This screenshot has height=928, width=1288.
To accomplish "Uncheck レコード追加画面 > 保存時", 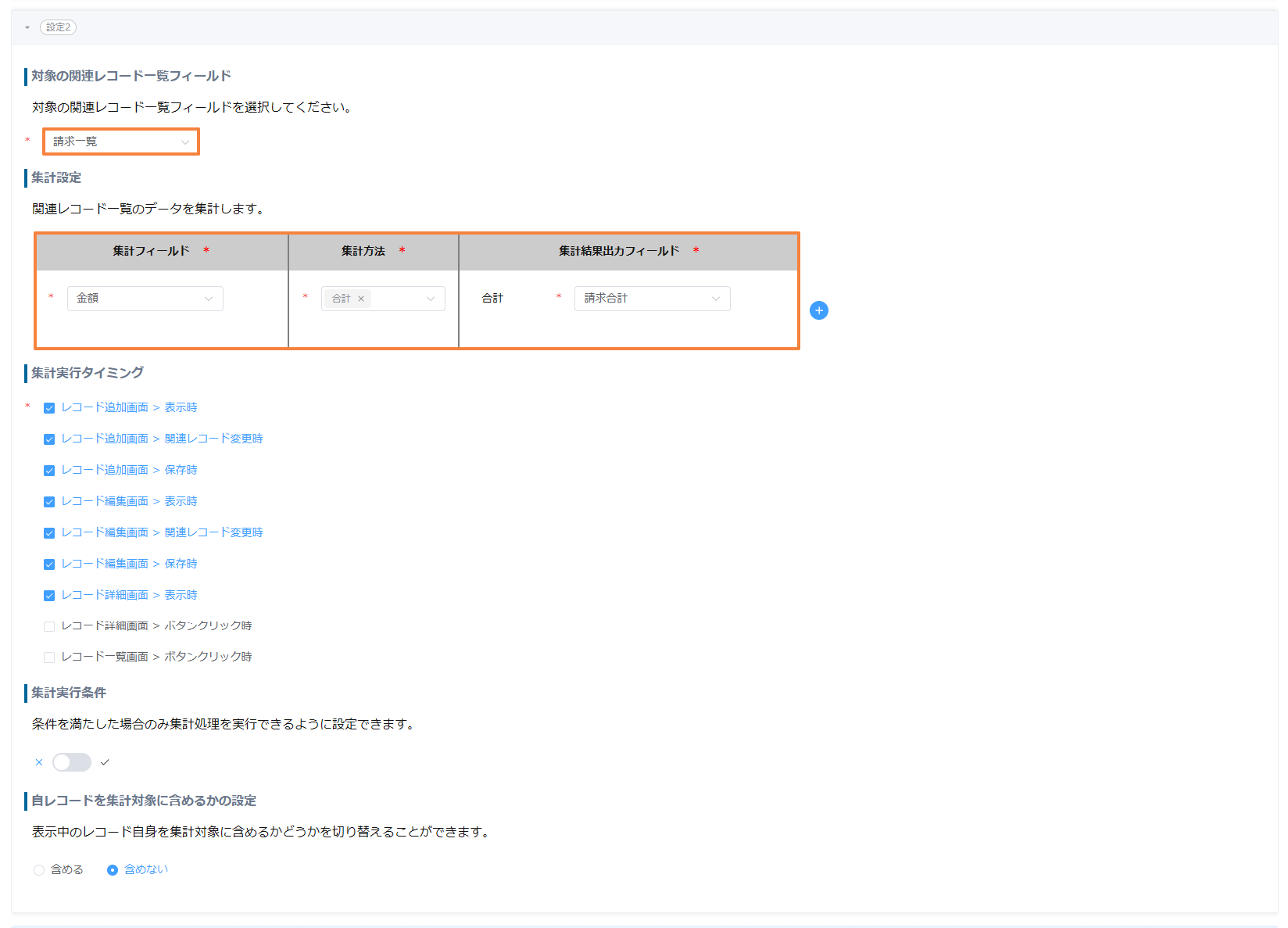I will tap(49, 471).
